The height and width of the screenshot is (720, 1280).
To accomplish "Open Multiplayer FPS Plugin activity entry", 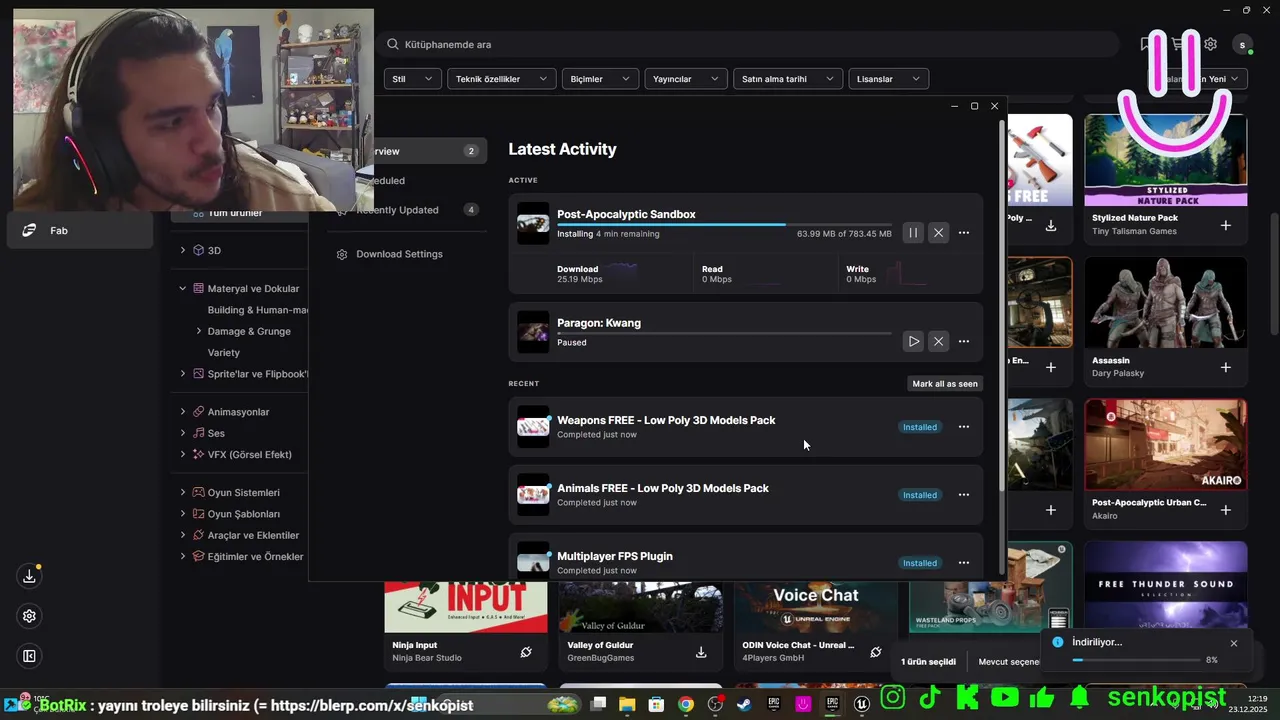I will (x=745, y=555).
